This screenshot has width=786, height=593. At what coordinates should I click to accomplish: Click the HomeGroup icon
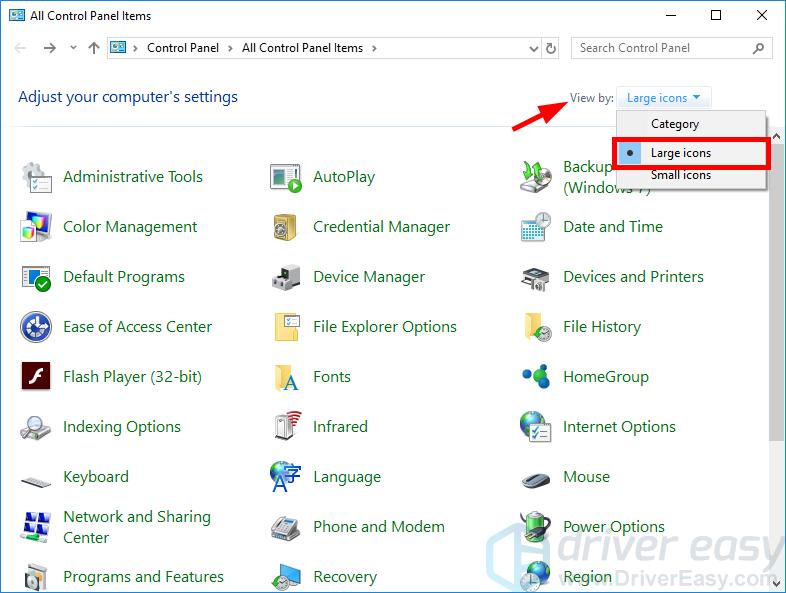click(536, 377)
